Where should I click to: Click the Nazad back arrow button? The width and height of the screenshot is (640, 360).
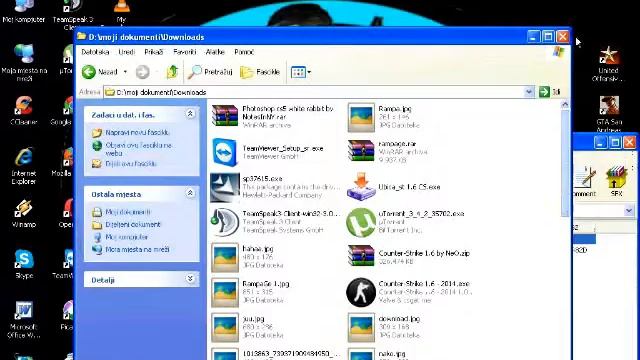(x=89, y=72)
